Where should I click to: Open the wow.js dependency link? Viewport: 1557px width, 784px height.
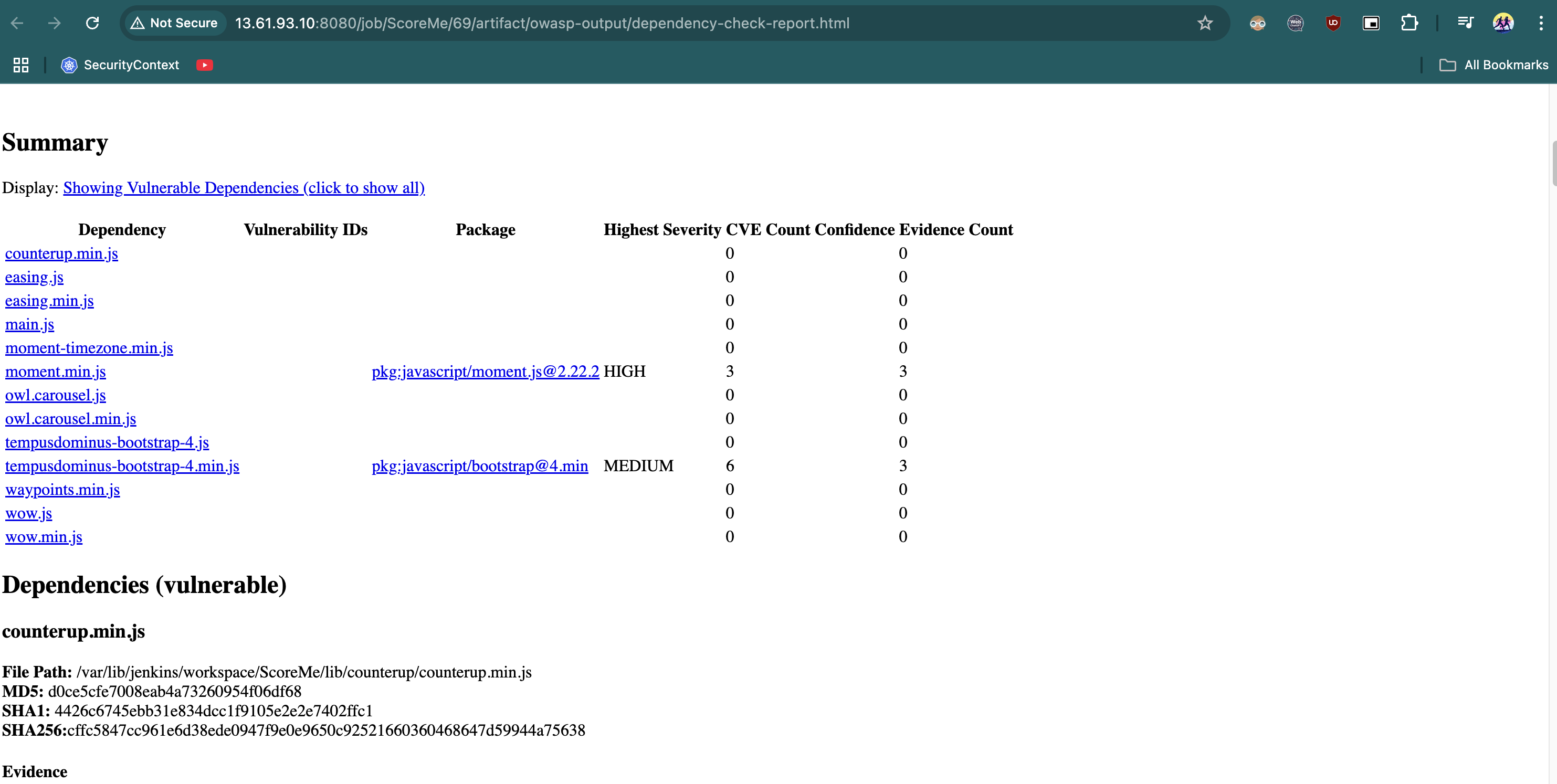tap(28, 512)
